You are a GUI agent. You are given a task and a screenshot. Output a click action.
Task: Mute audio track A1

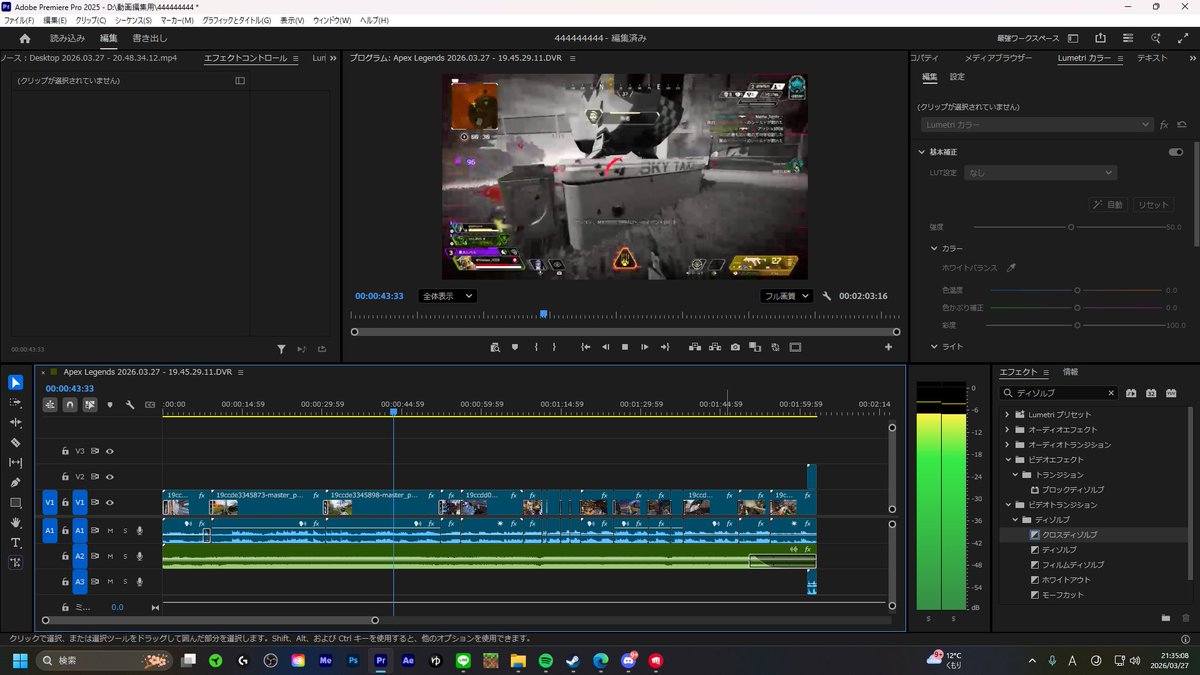pyautogui.click(x=110, y=530)
